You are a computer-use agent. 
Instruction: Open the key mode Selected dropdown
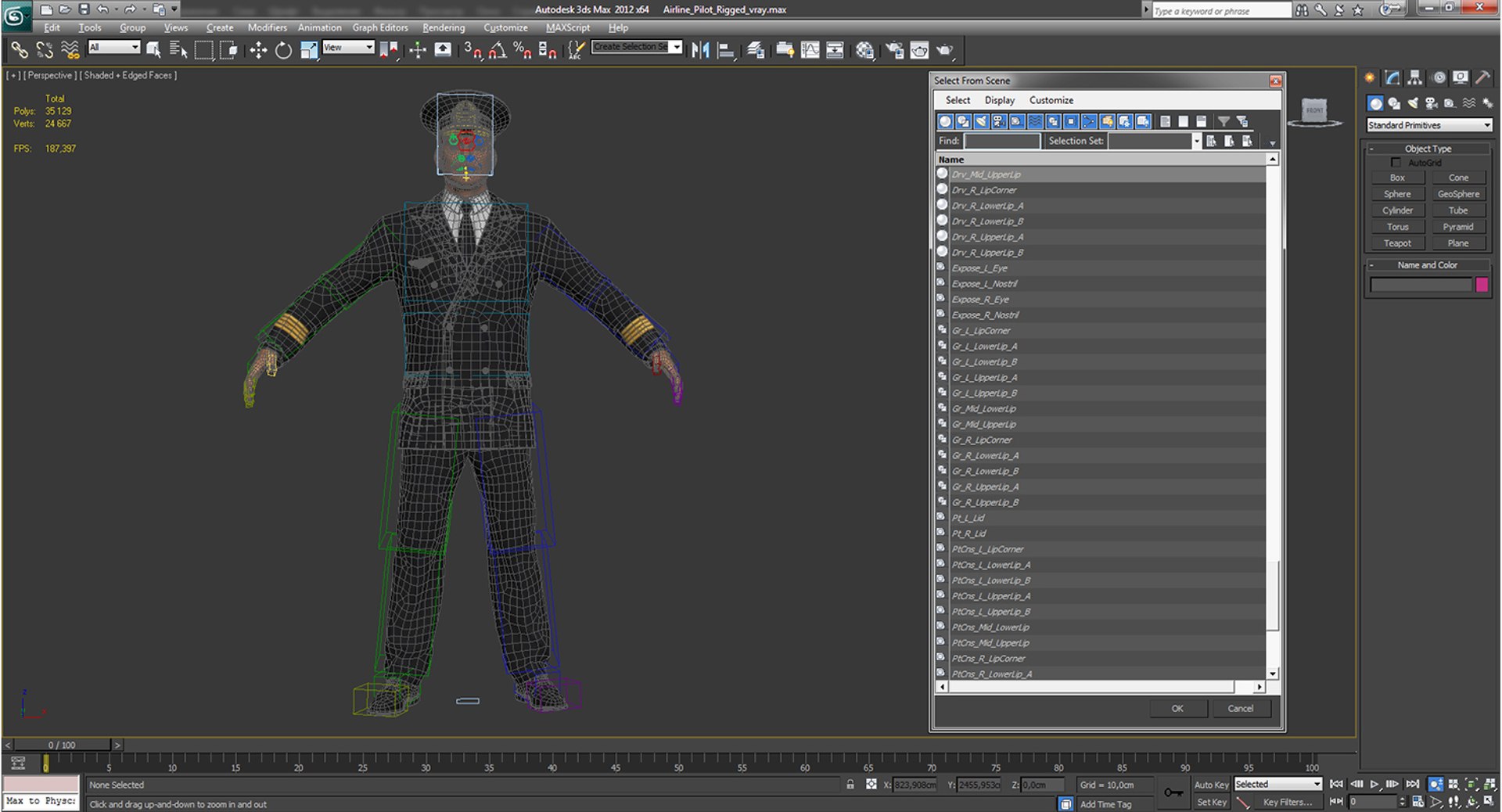[x=1278, y=785]
